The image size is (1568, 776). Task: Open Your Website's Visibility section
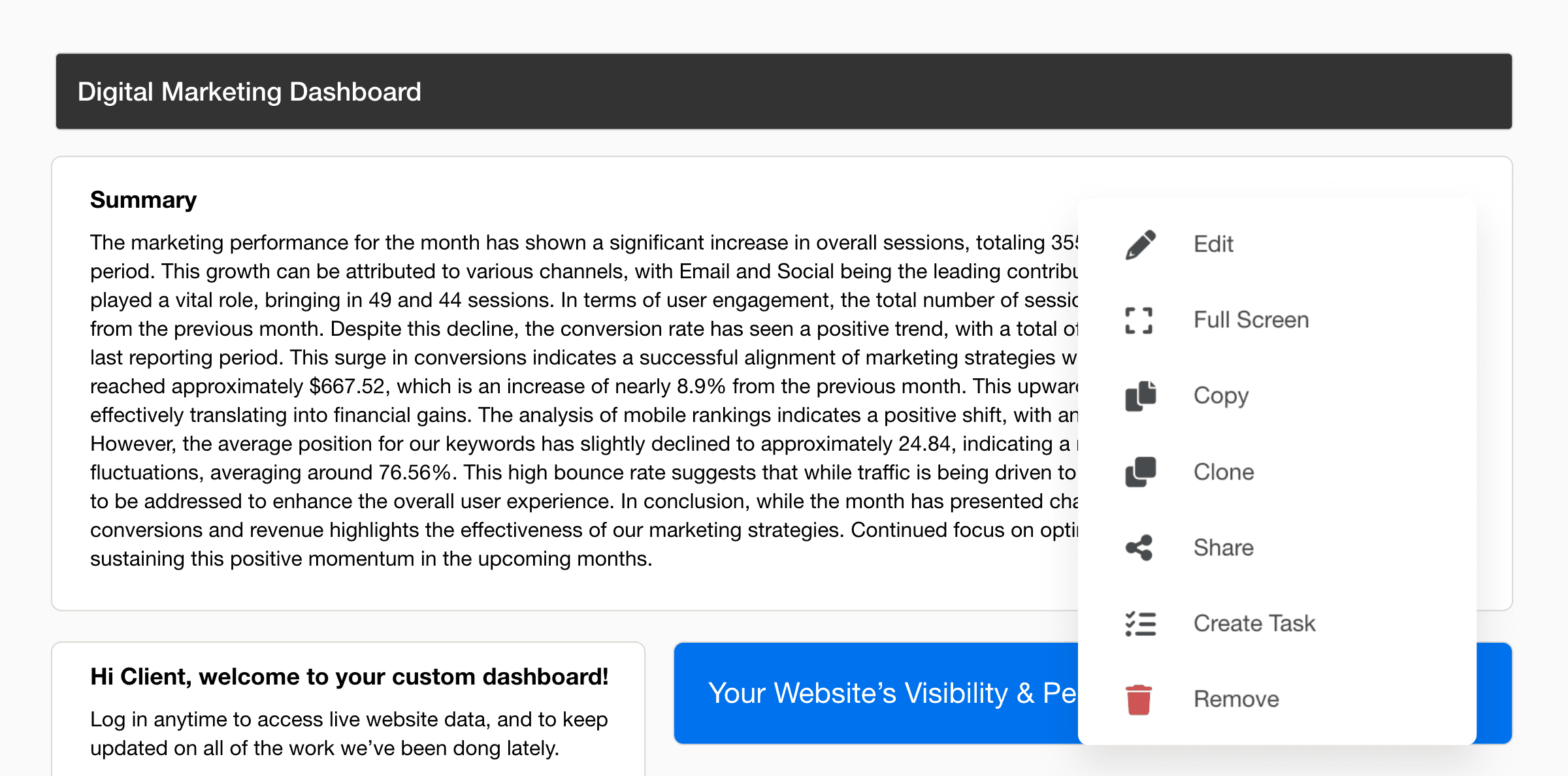[x=849, y=693]
